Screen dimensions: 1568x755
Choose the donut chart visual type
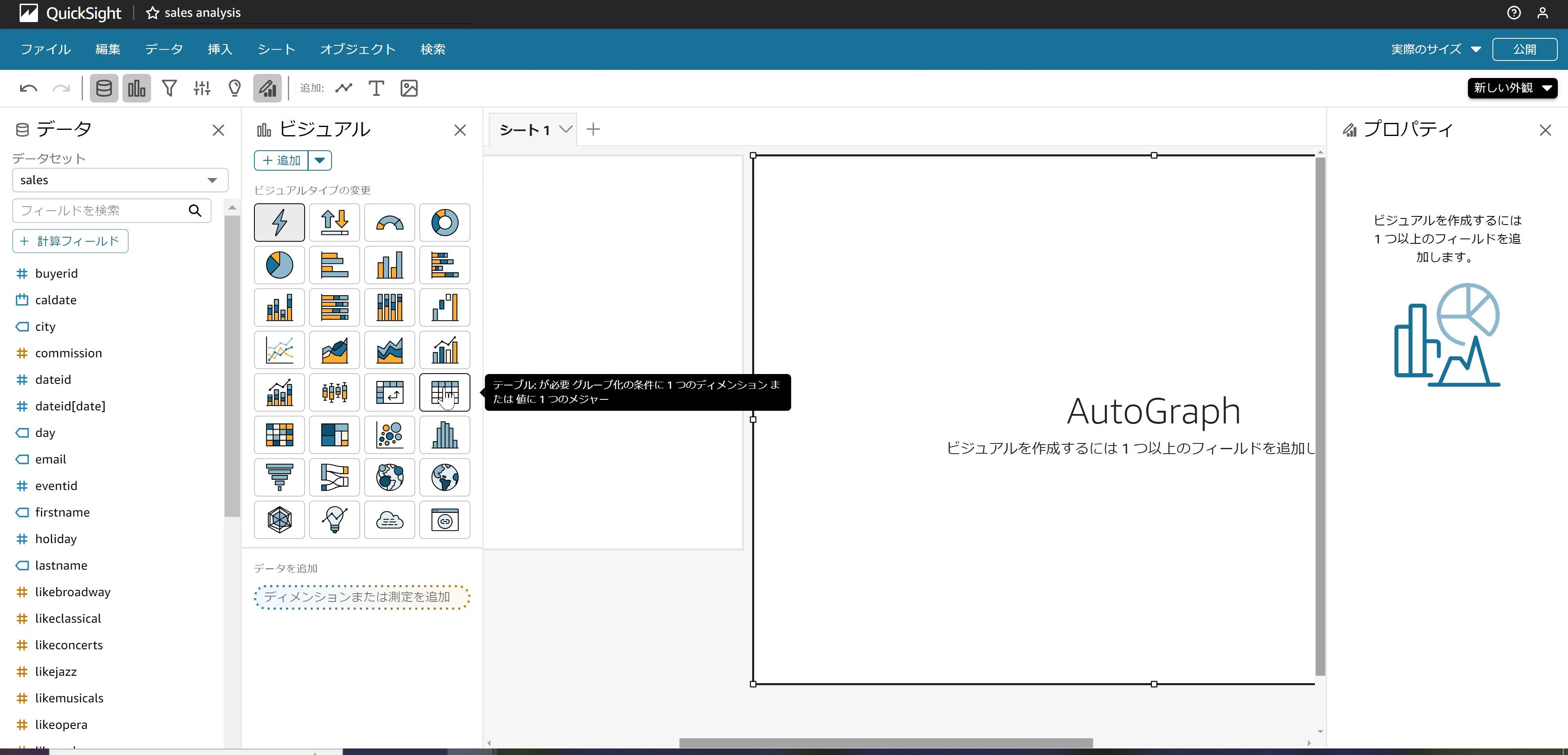tap(444, 222)
